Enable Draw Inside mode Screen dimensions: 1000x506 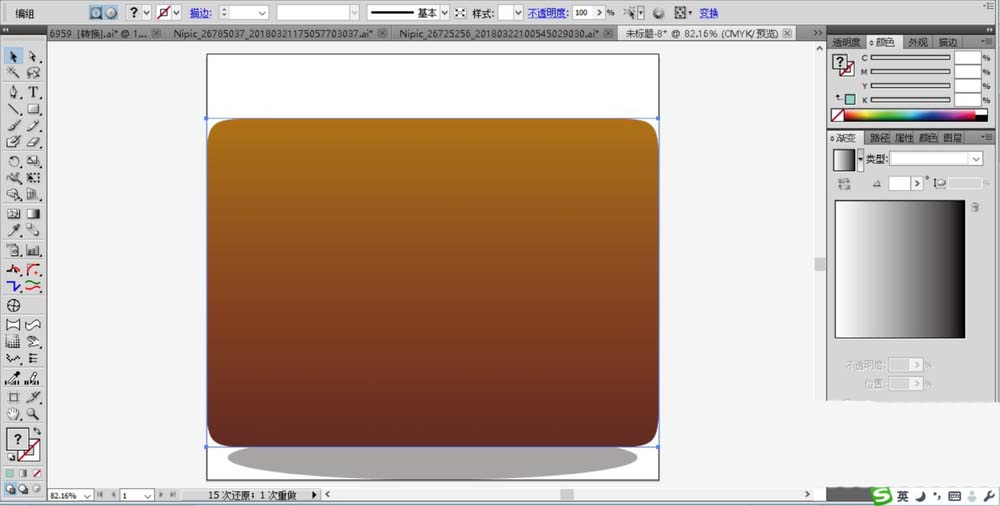(36, 489)
